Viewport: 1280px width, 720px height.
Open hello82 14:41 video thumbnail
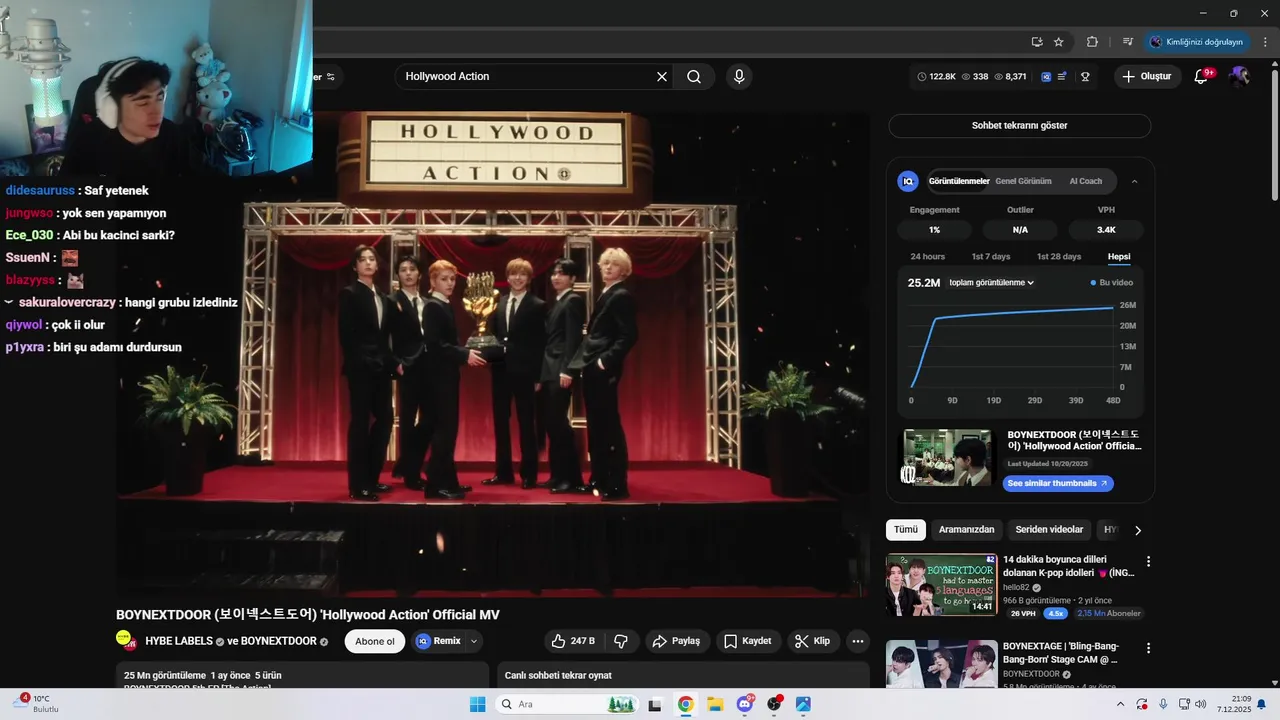pyautogui.click(x=941, y=585)
